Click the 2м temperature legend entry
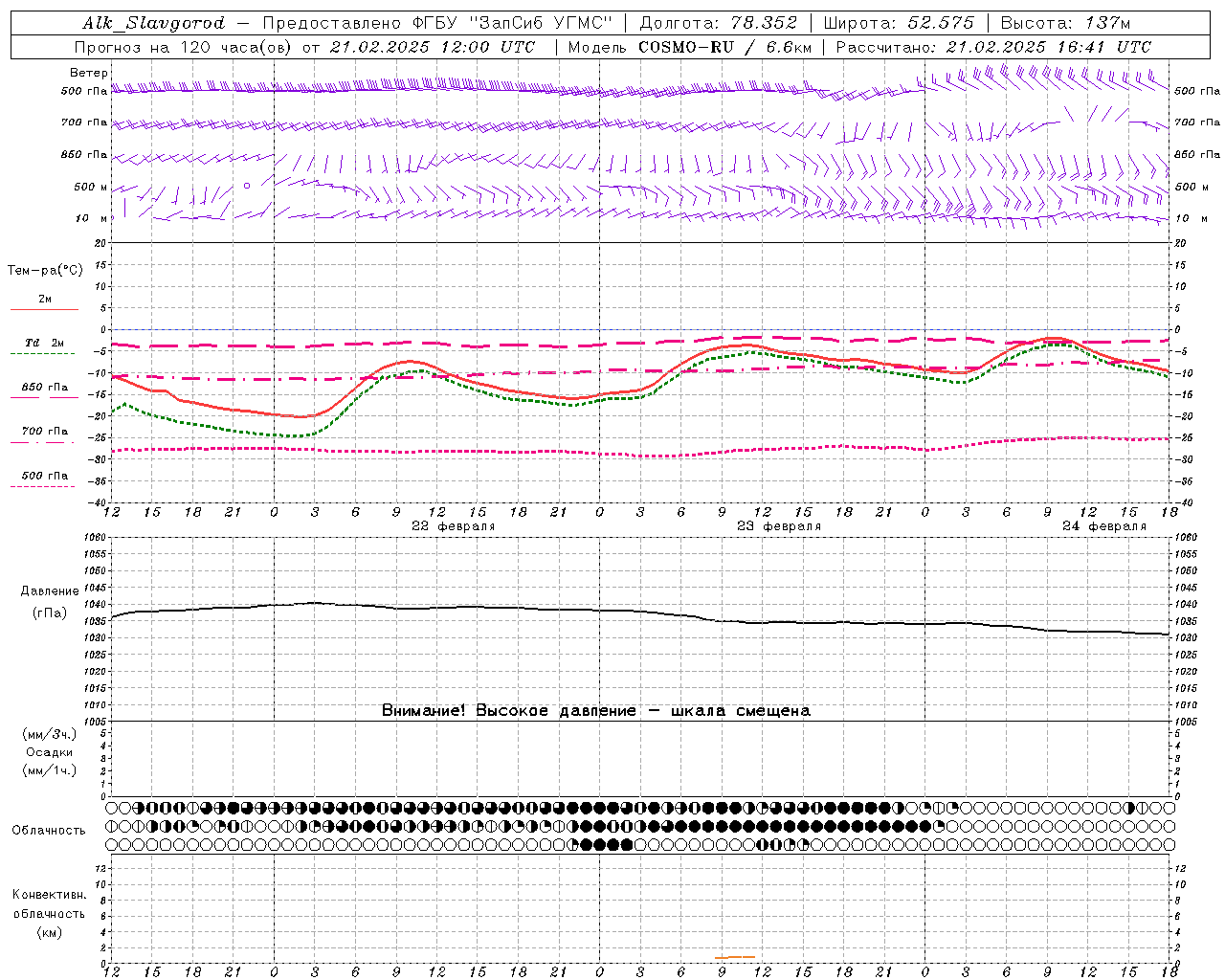The width and height of the screenshot is (1225, 980). click(x=45, y=300)
